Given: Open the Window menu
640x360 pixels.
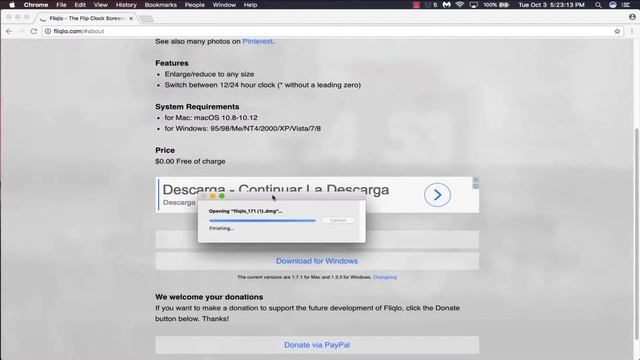Looking at the screenshot, I should (x=224, y=5).
